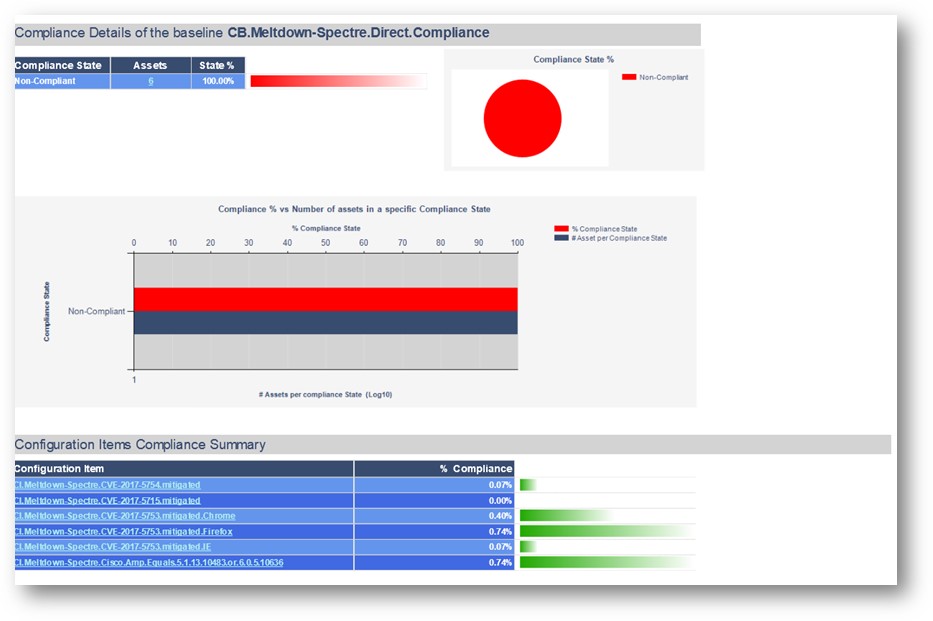Click the "% Compliance" column header

(434, 469)
